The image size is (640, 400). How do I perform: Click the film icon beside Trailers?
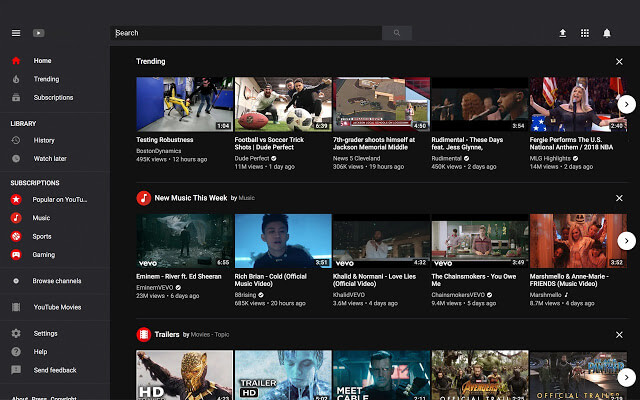(144, 334)
